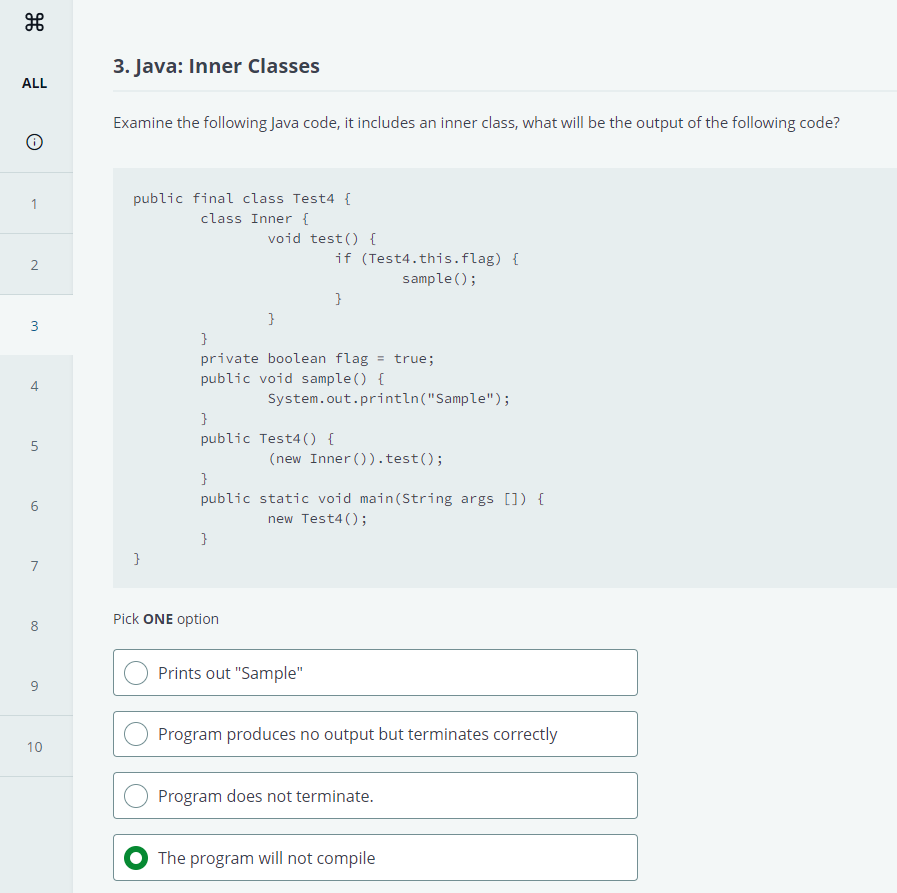Select question 3 in the navigation
The height and width of the screenshot is (893, 897).
35,326
